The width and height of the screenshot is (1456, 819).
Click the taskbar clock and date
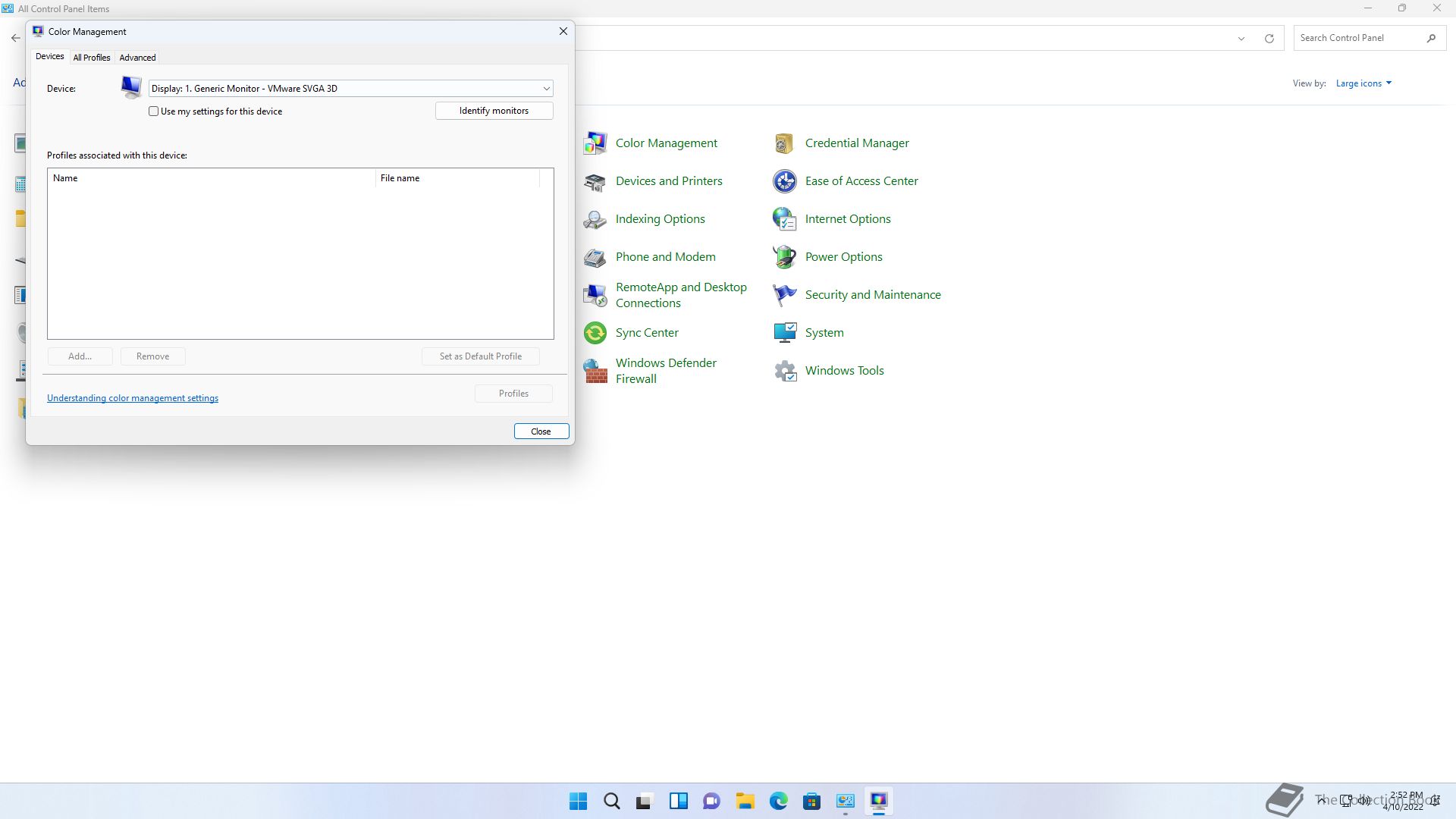tap(1405, 801)
